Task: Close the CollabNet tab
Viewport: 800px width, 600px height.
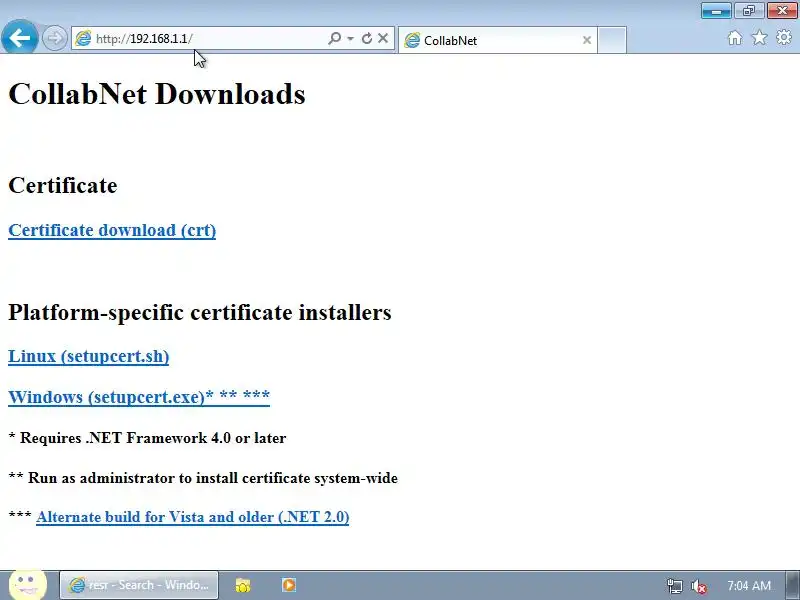Action: click(587, 40)
